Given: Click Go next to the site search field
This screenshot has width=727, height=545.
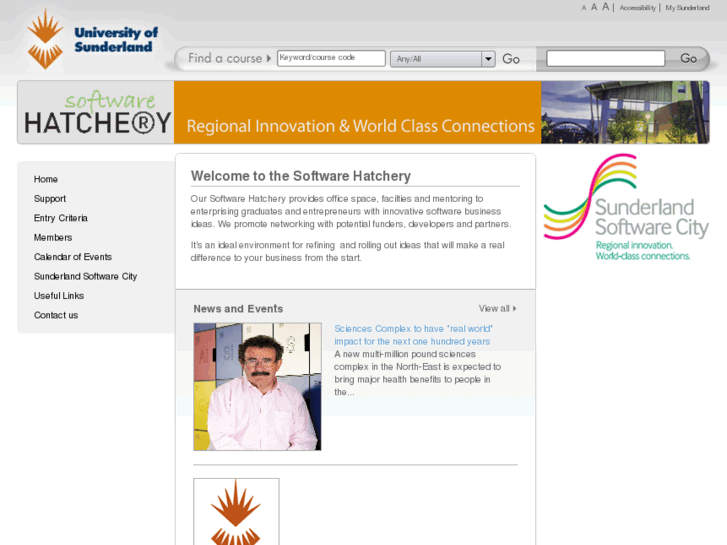Looking at the screenshot, I should pyautogui.click(x=689, y=58).
